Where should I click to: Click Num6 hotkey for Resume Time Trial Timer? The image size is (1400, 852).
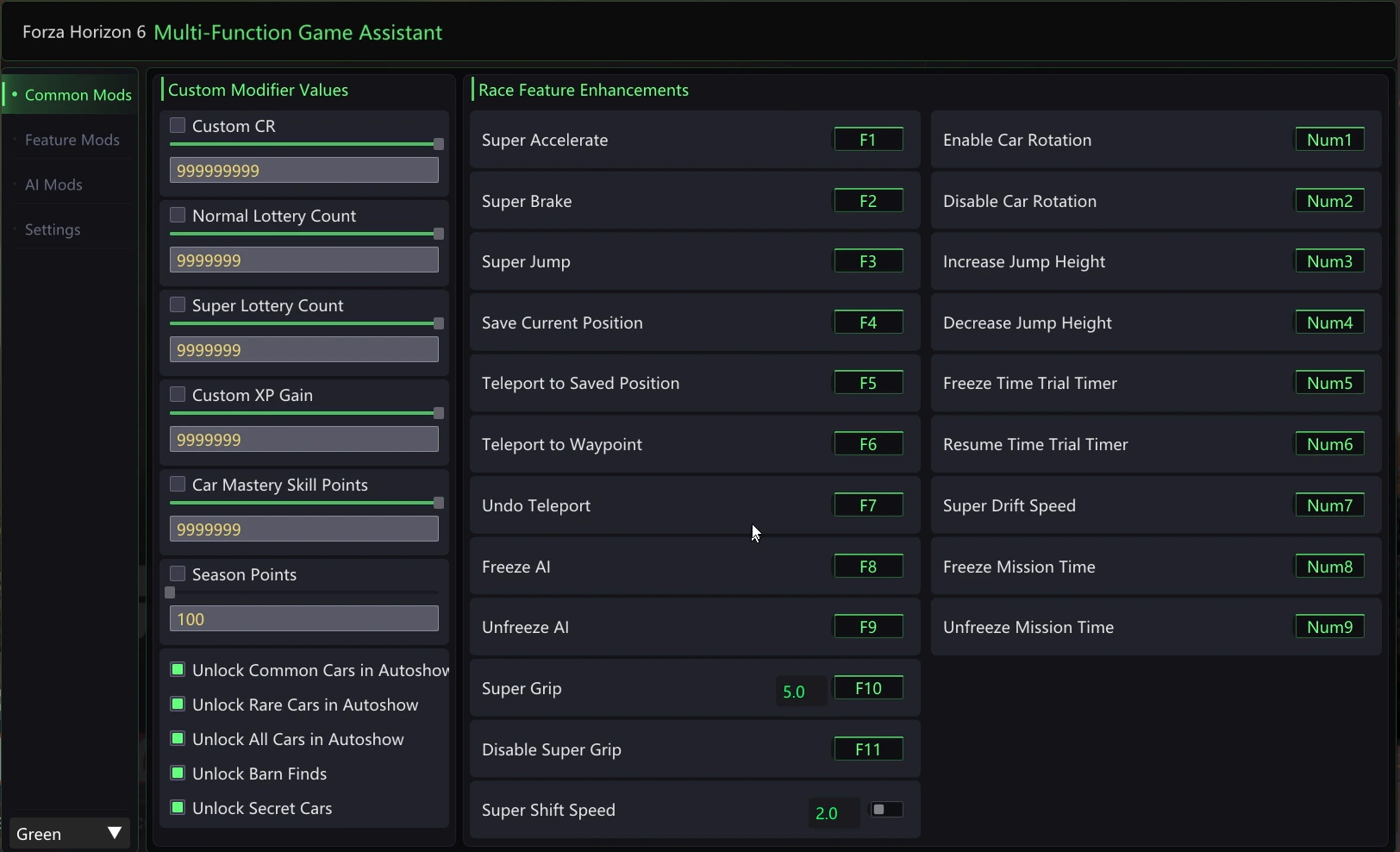(x=1329, y=444)
